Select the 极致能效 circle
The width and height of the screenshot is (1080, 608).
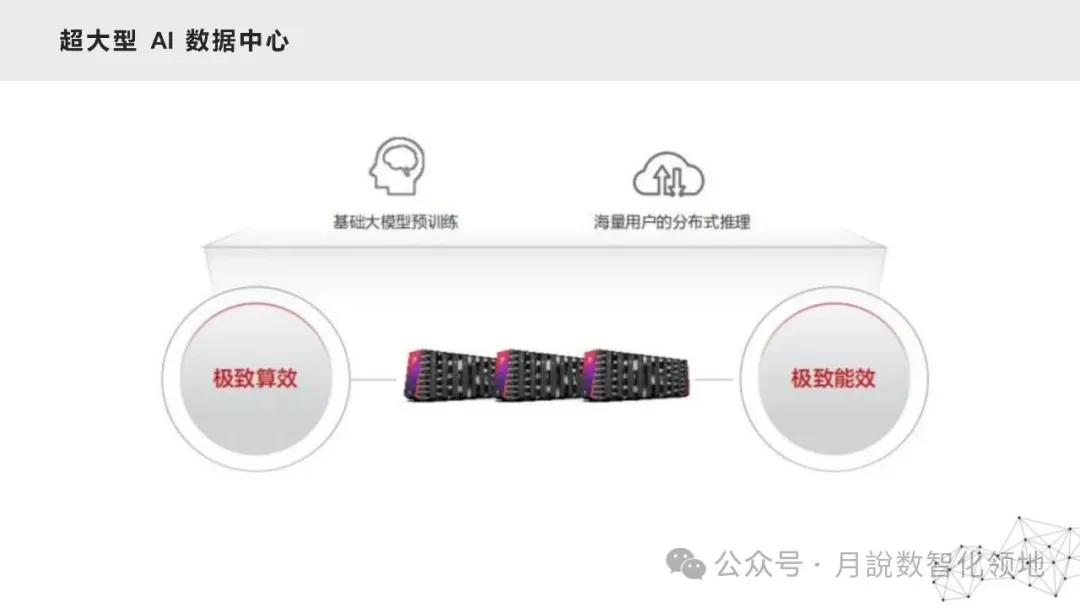click(x=834, y=379)
